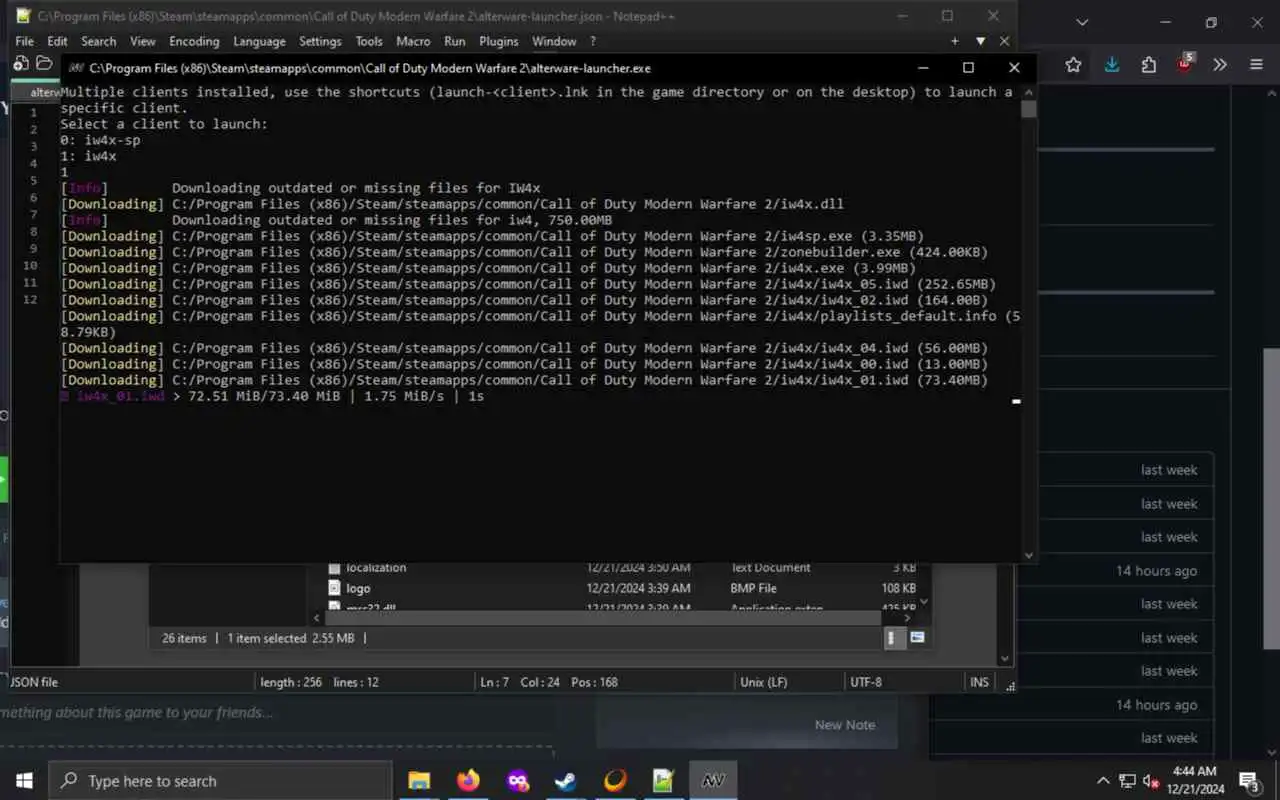Switch File Explorer to details view

tap(895, 638)
